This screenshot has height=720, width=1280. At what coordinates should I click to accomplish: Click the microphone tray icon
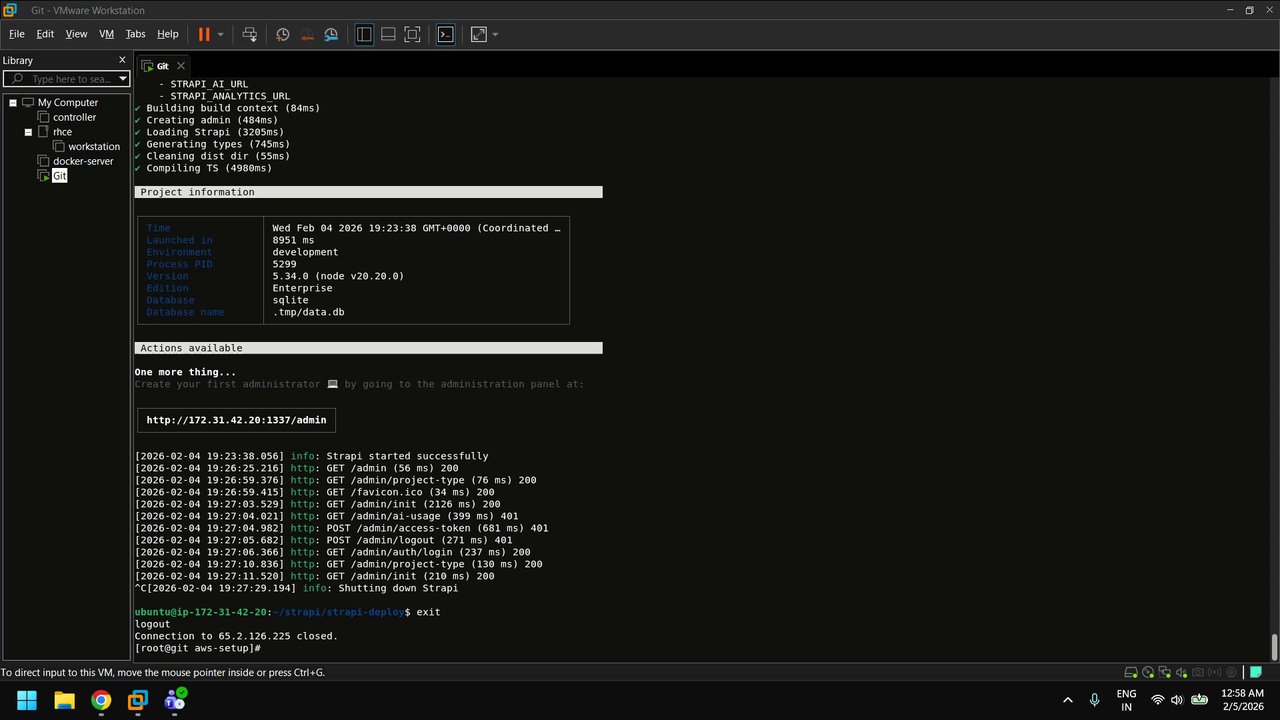point(1095,700)
